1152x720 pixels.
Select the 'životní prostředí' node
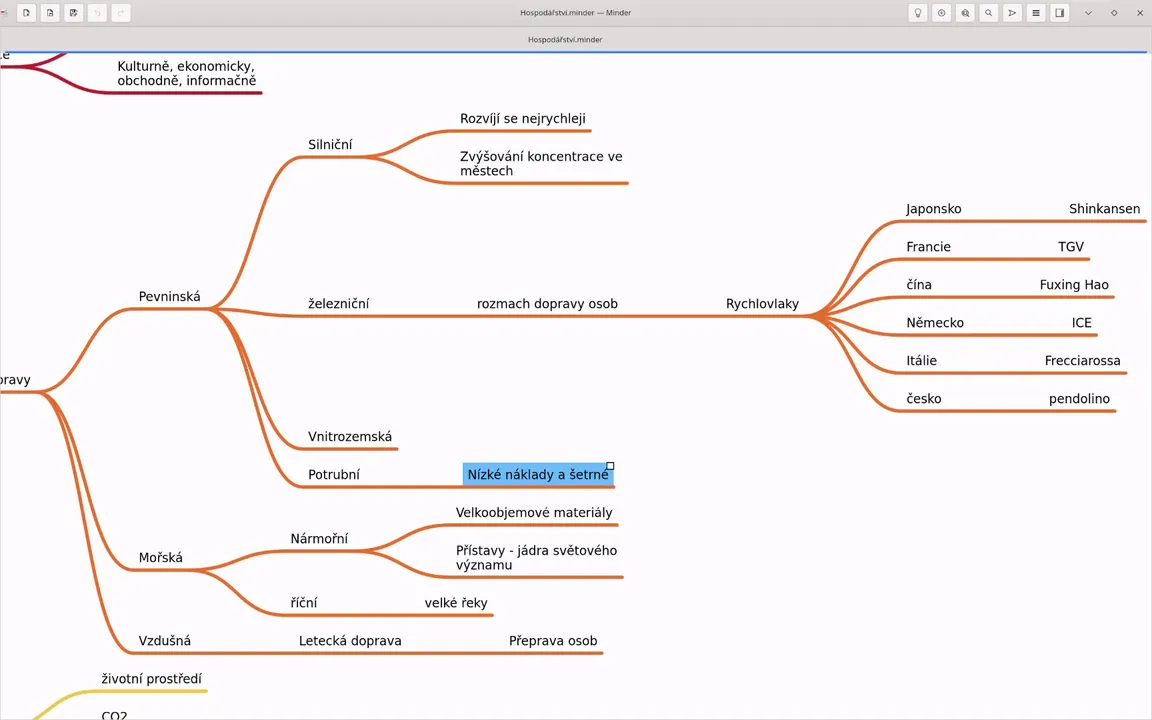tap(151, 679)
